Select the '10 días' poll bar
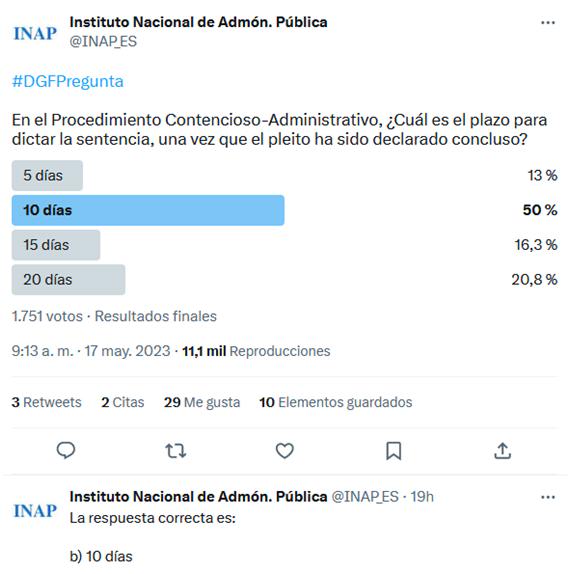The width and height of the screenshot is (570, 574). coord(148,210)
